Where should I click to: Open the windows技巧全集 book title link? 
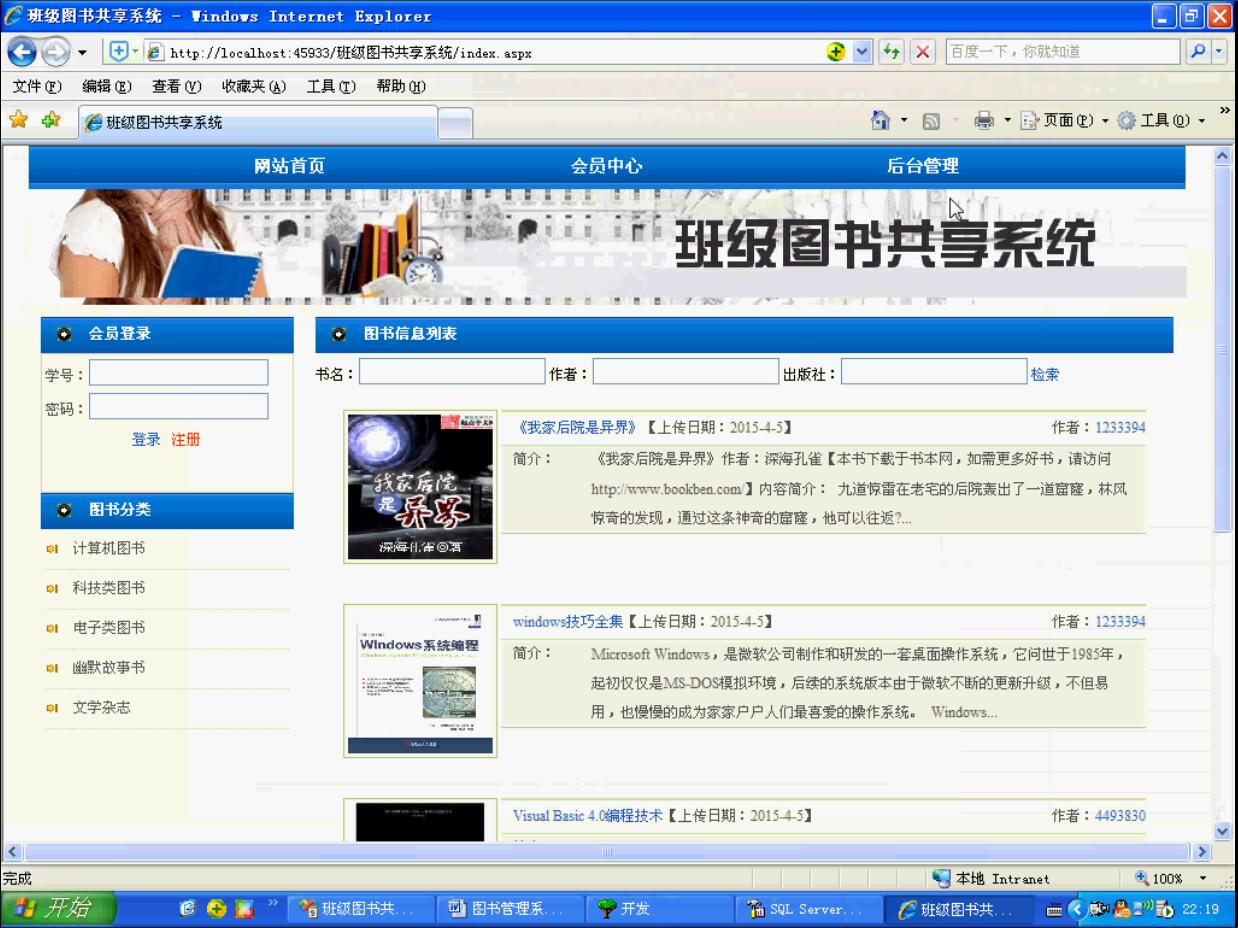tap(568, 622)
